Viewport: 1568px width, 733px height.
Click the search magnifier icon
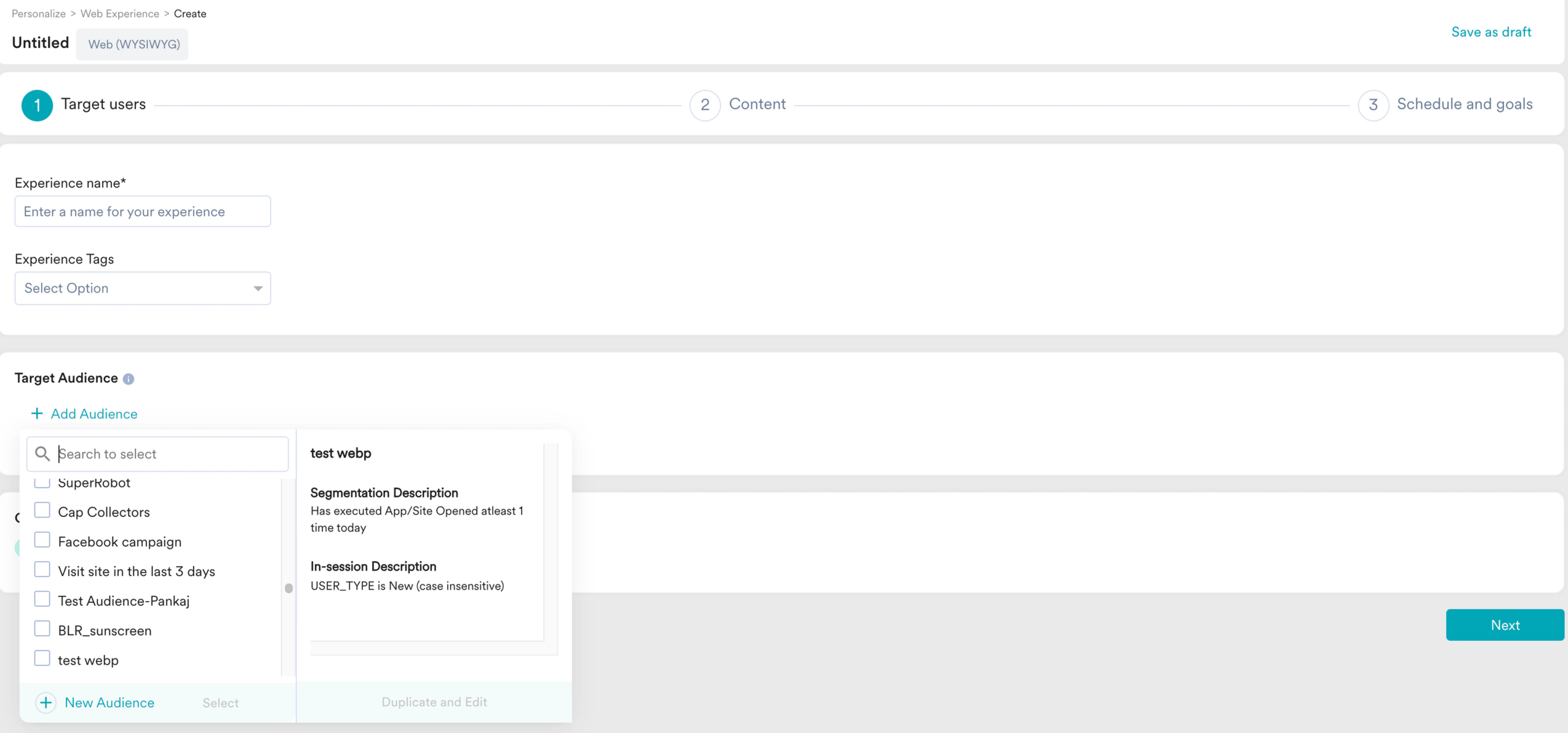tap(42, 454)
